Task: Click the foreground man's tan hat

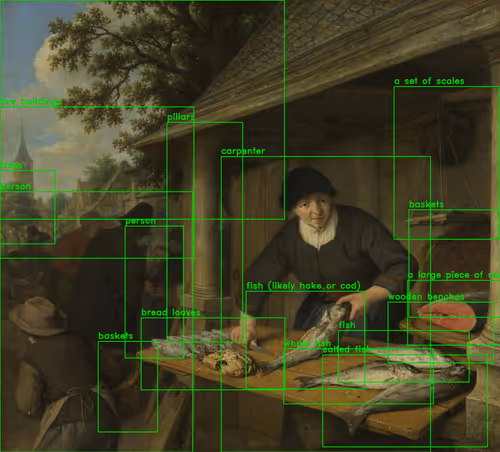Action: (x=37, y=316)
